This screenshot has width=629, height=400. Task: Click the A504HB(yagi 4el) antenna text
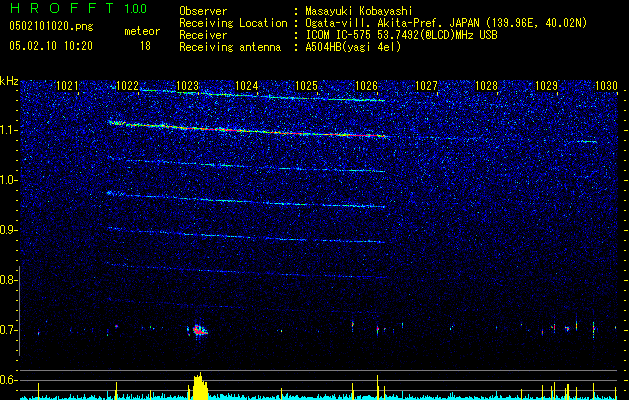[x=353, y=47]
